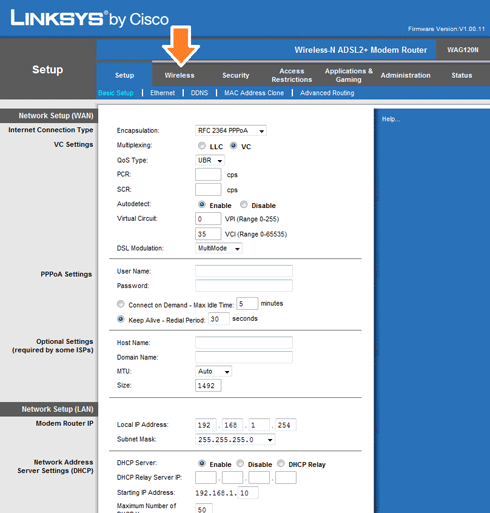This screenshot has width=490, height=513.
Task: Expand the DSL Modulation dropdown
Action: [x=219, y=248]
